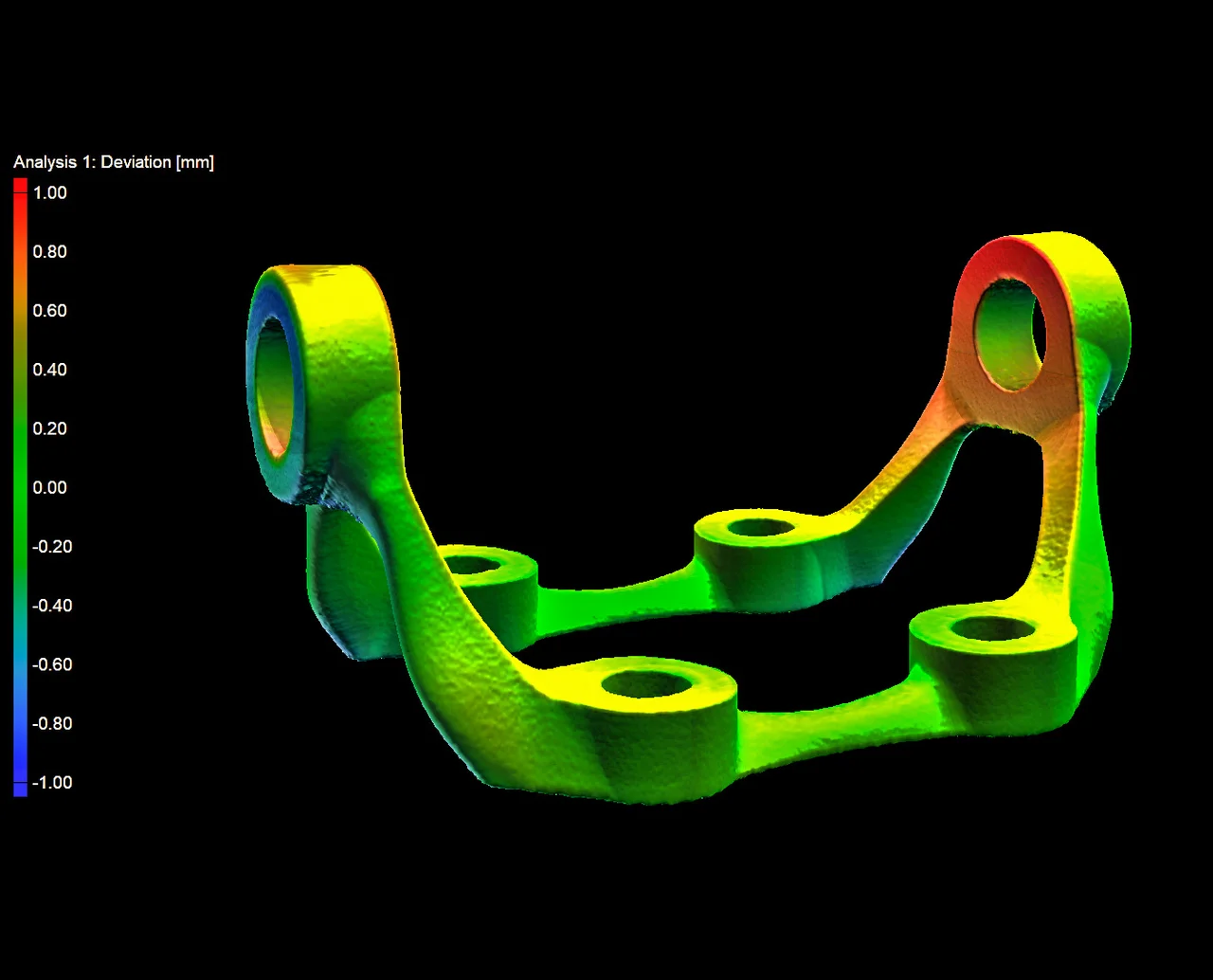The height and width of the screenshot is (980, 1213).
Task: Click the -0.80 legend value
Action: click(52, 723)
